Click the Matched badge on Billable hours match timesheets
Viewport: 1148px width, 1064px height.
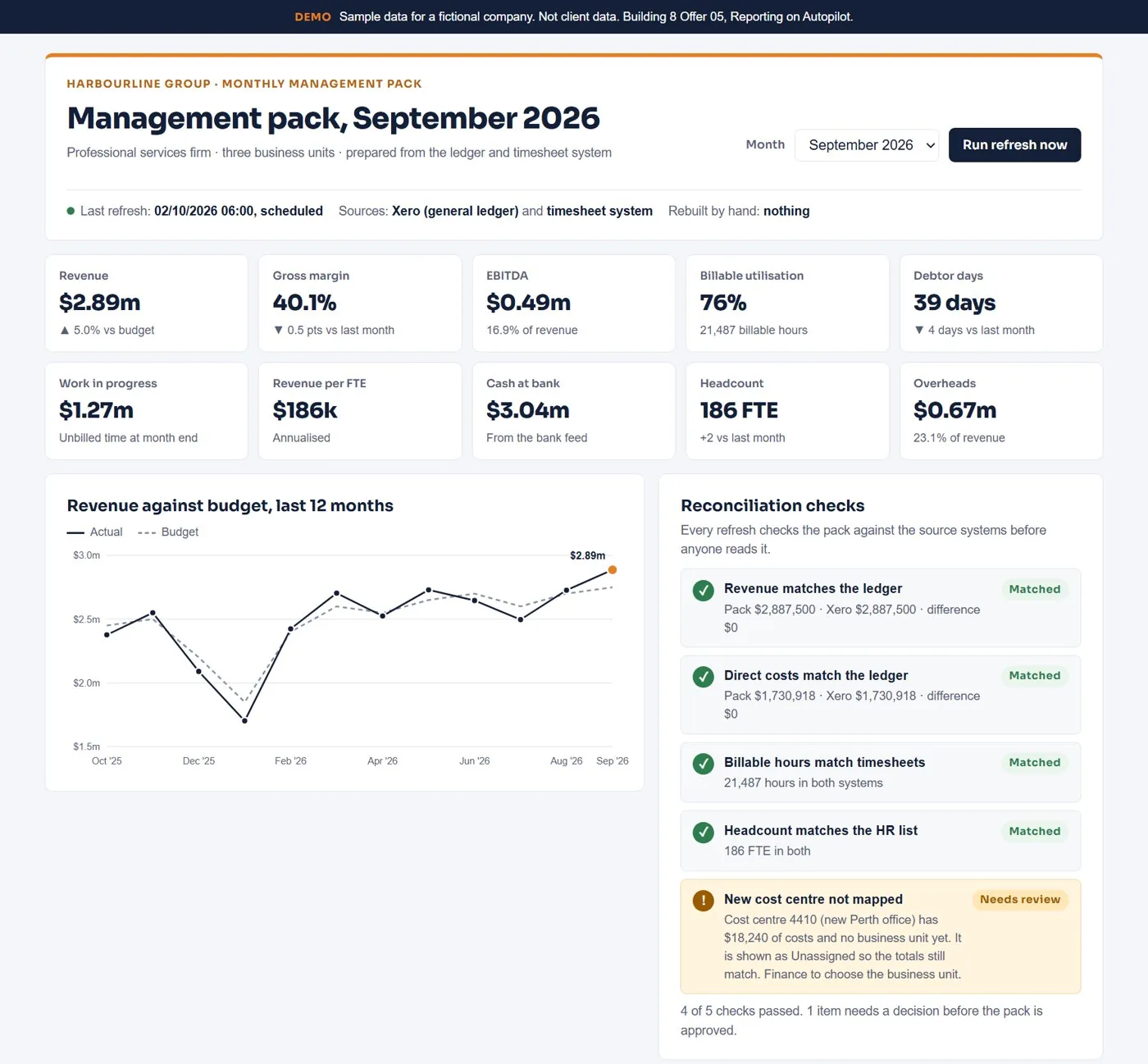(1034, 762)
